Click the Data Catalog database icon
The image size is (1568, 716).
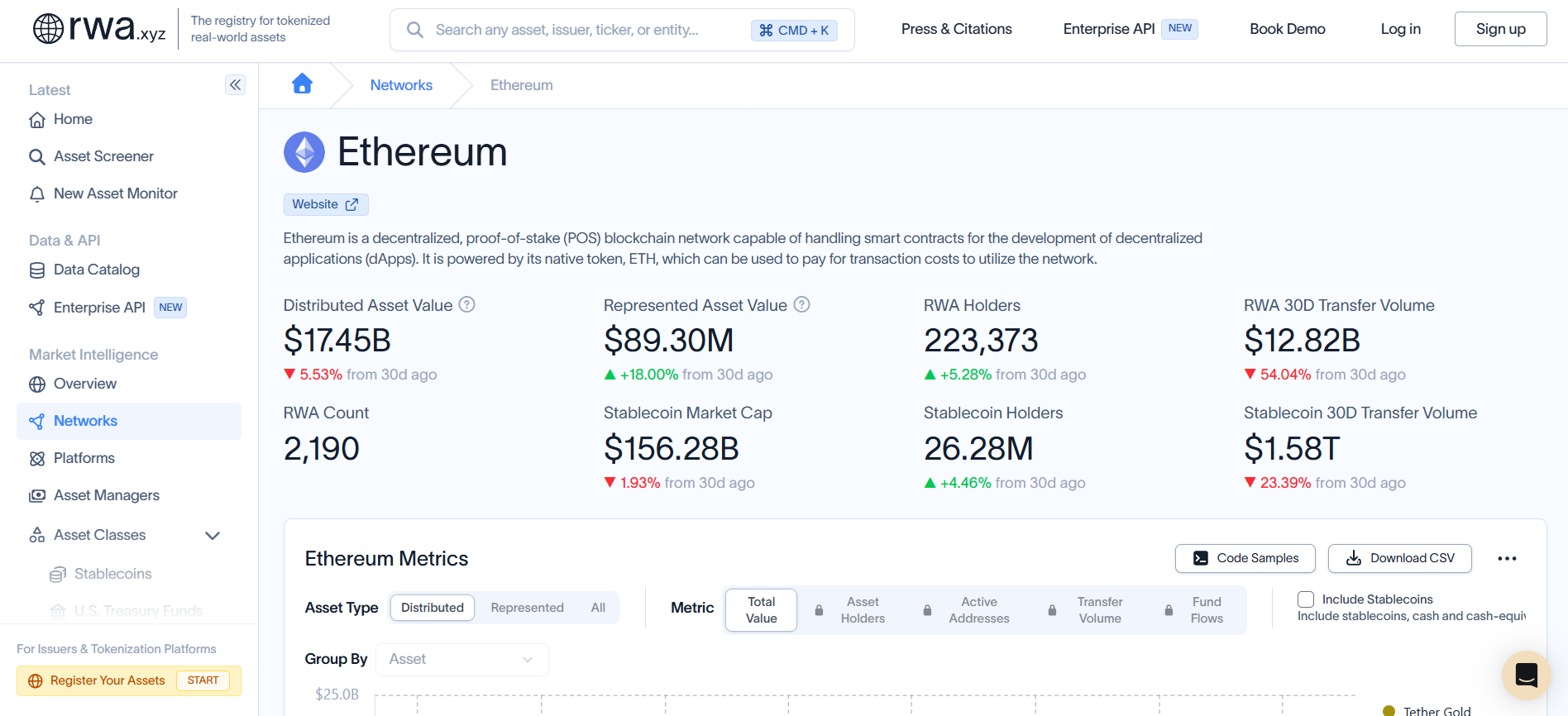pyautogui.click(x=37, y=270)
